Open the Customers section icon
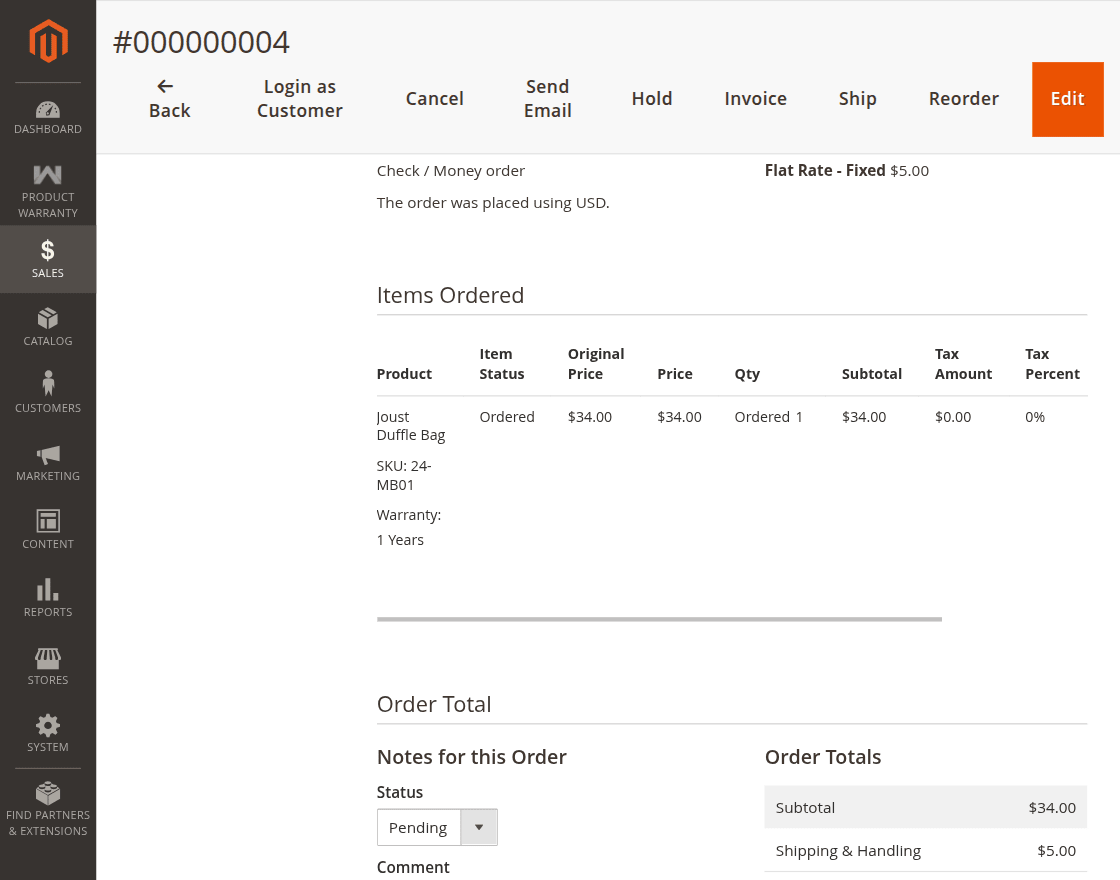 point(47,385)
